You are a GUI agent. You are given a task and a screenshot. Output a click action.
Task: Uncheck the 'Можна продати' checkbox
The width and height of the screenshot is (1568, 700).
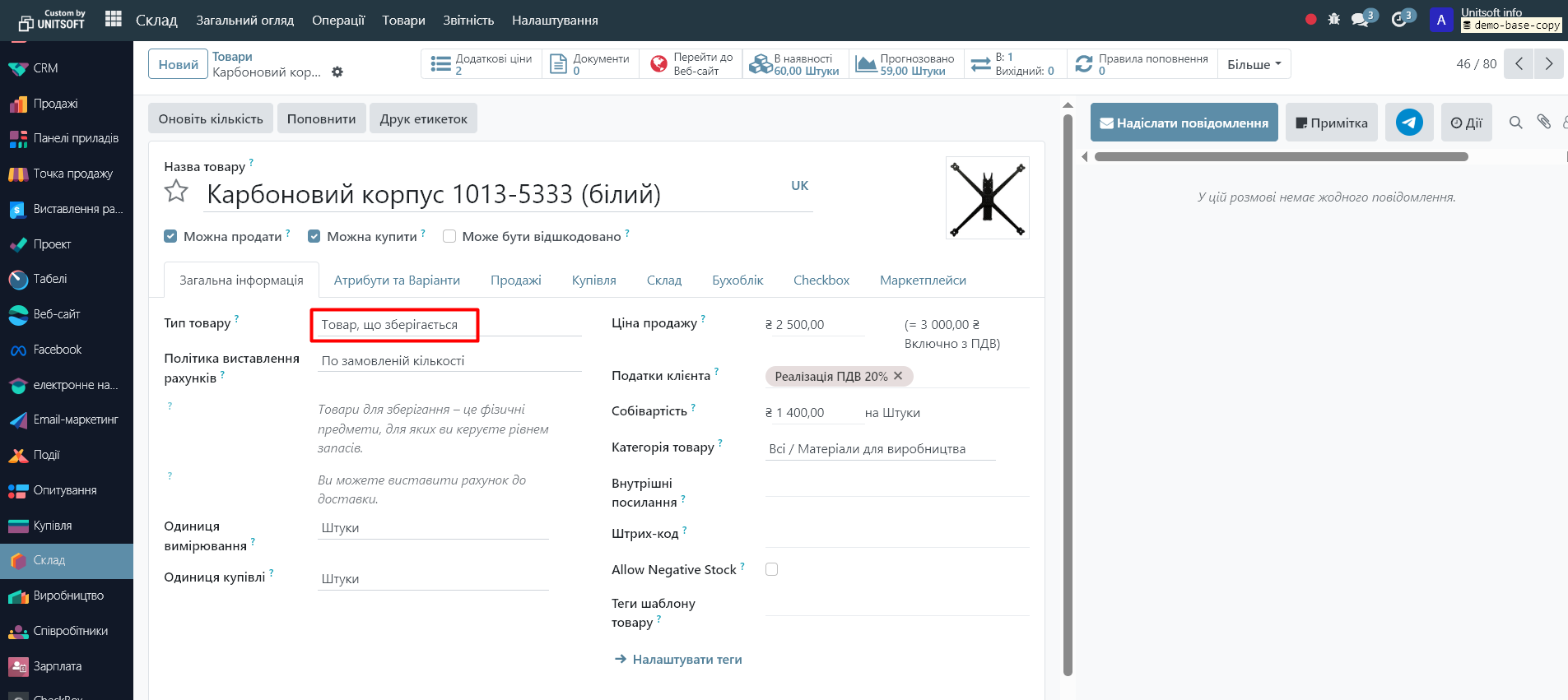[x=170, y=237]
